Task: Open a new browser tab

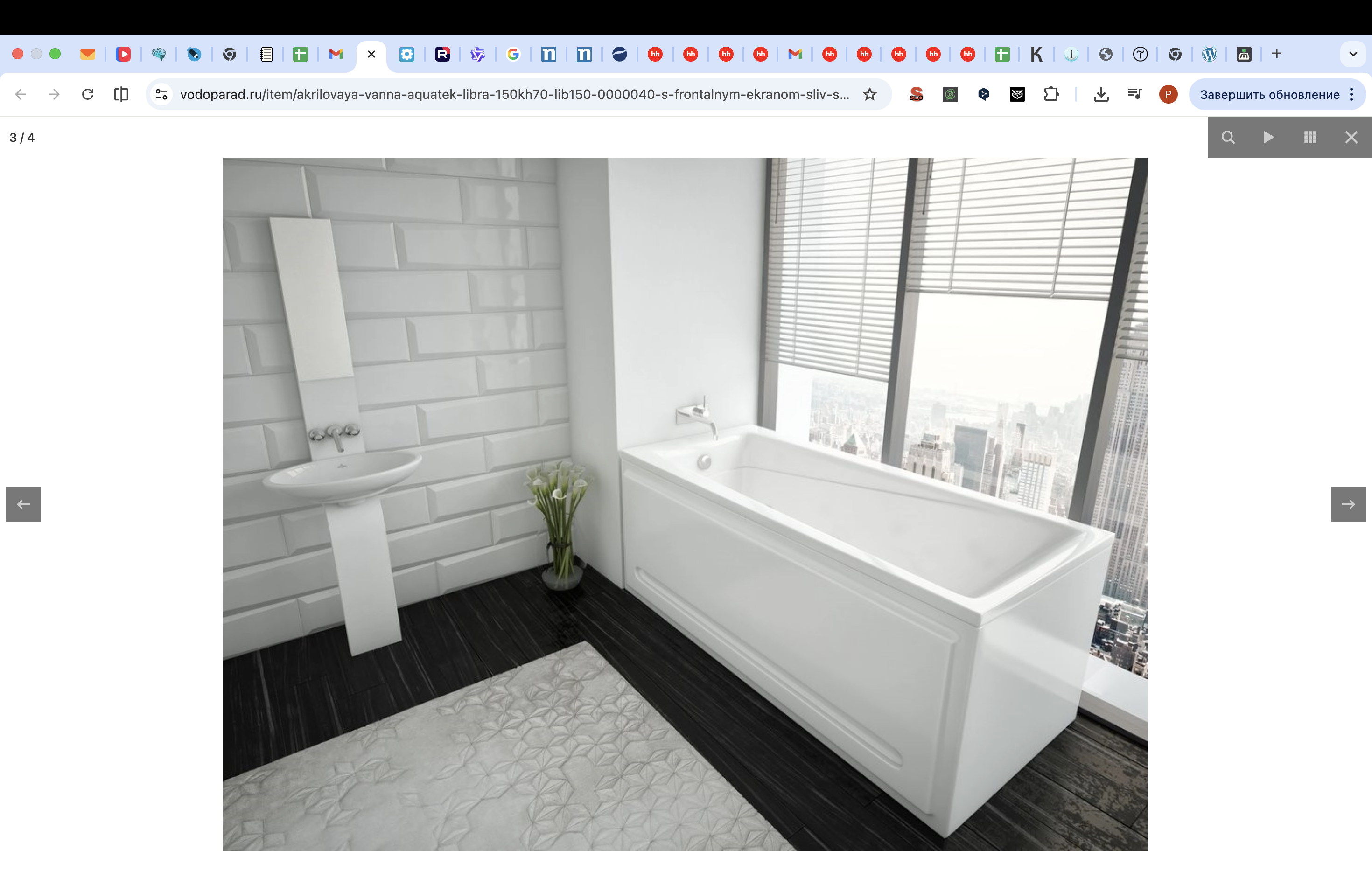Action: click(1276, 54)
